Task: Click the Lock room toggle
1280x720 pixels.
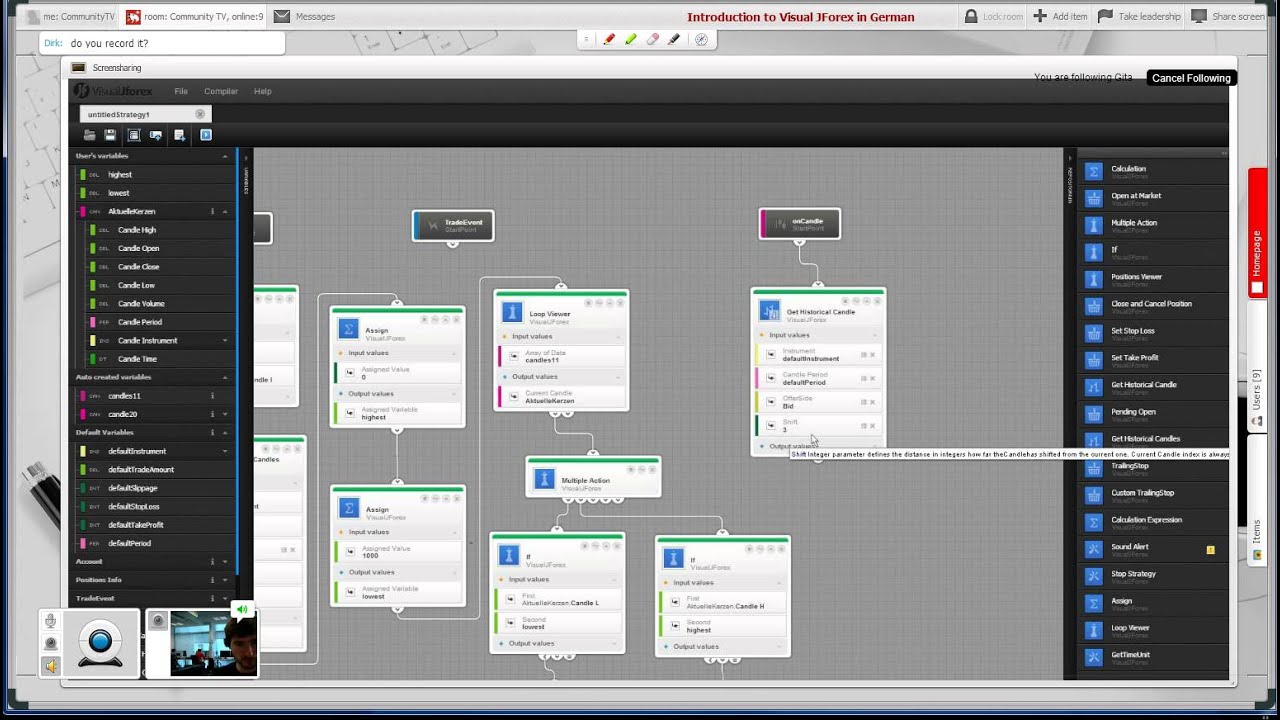Action: point(993,16)
